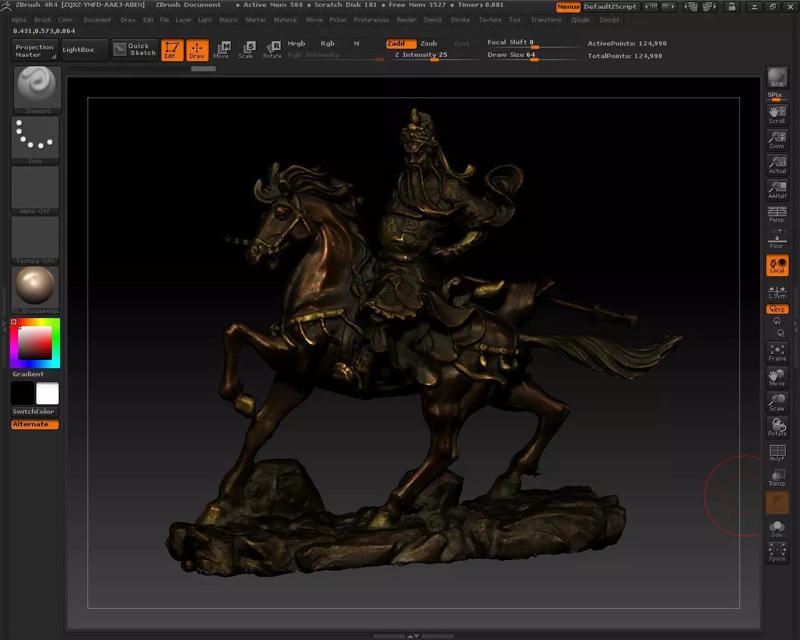Click the LightBox button
This screenshot has width=800, height=640.
point(83,49)
